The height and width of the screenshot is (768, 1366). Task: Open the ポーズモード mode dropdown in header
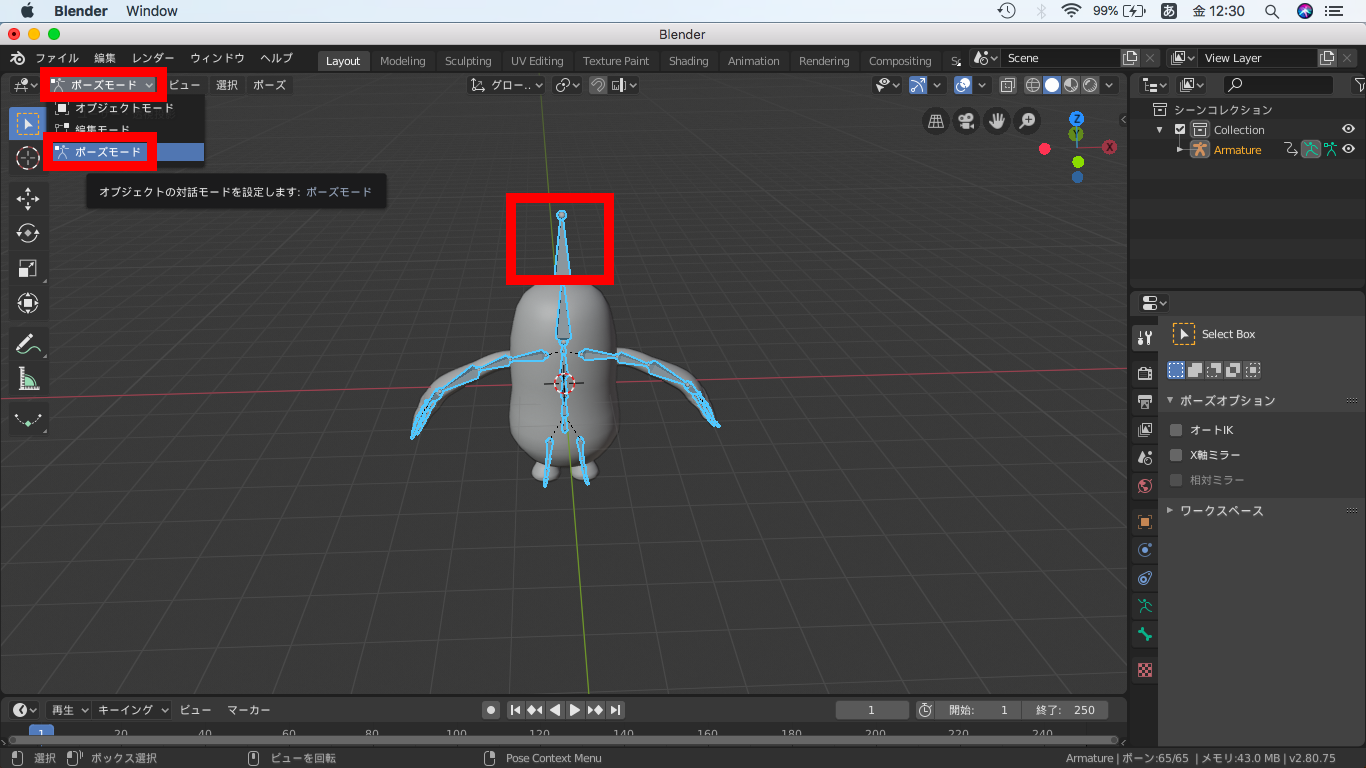pyautogui.click(x=104, y=85)
